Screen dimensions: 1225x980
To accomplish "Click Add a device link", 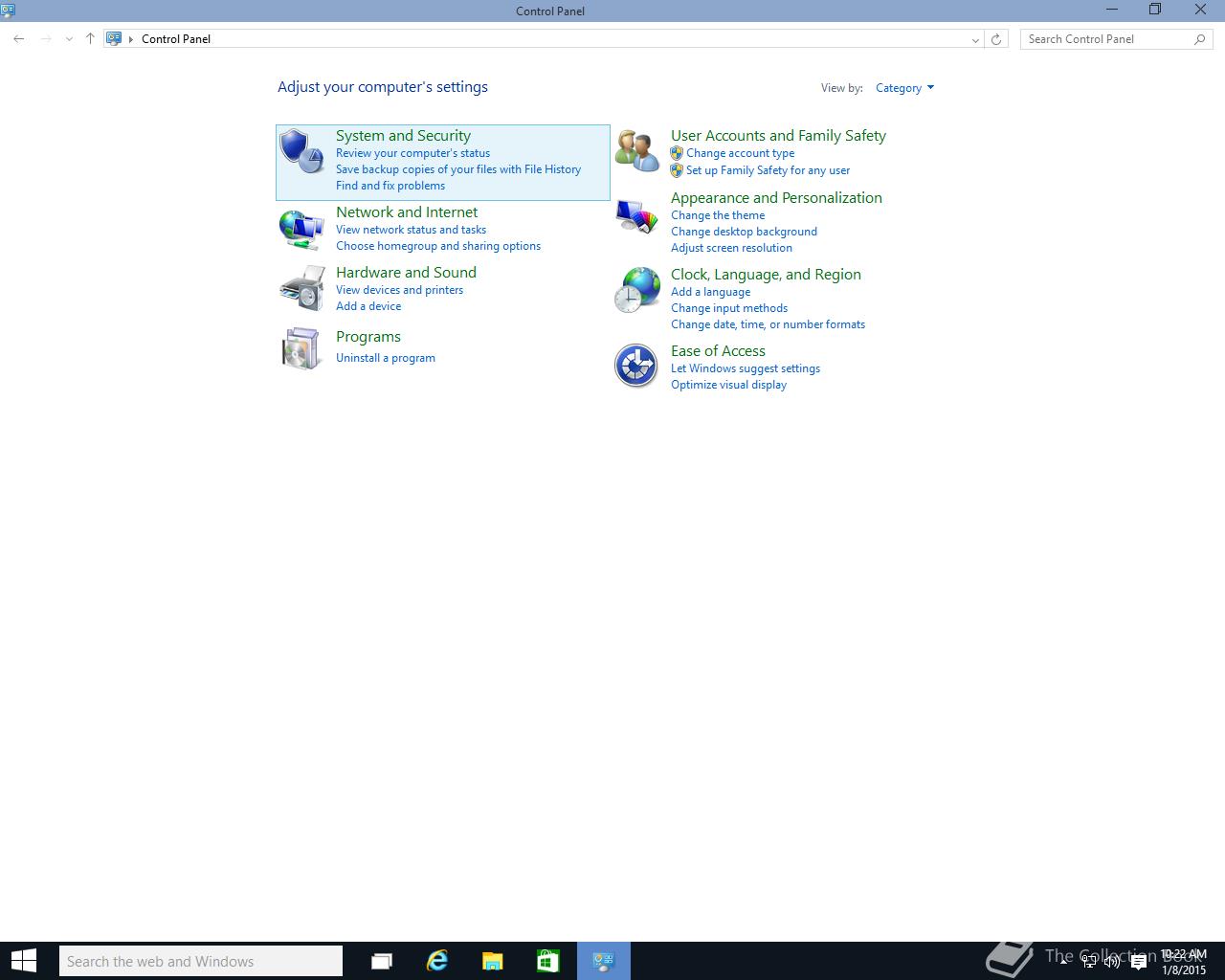I will (368, 306).
